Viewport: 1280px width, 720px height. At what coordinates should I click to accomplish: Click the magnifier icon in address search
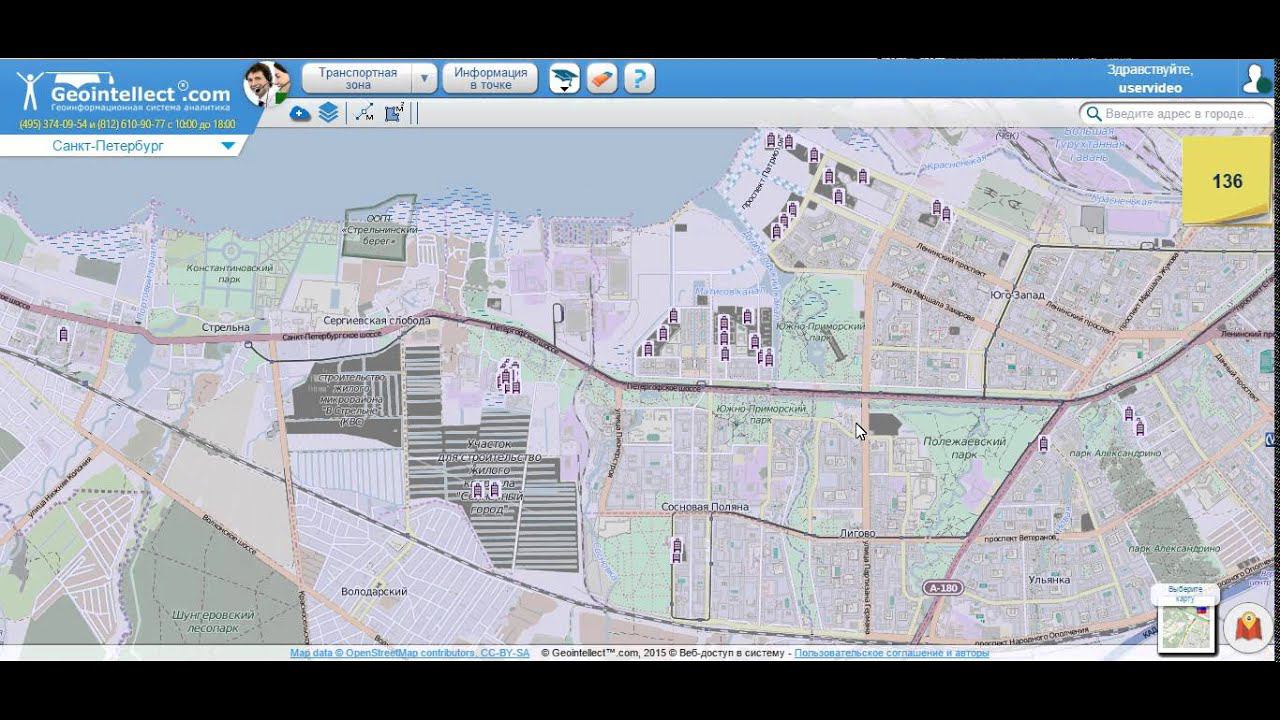(x=1095, y=114)
